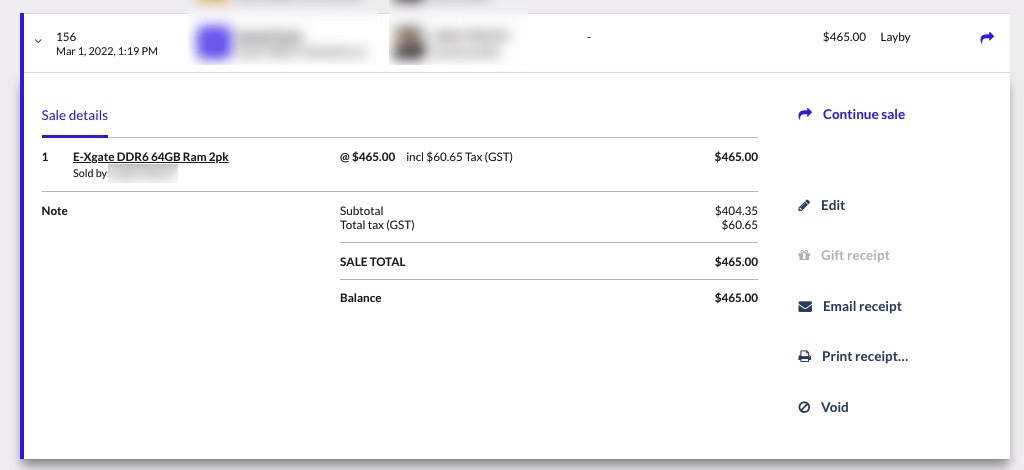
Task: Click the salesperson photo thumbnail
Action: click(407, 42)
